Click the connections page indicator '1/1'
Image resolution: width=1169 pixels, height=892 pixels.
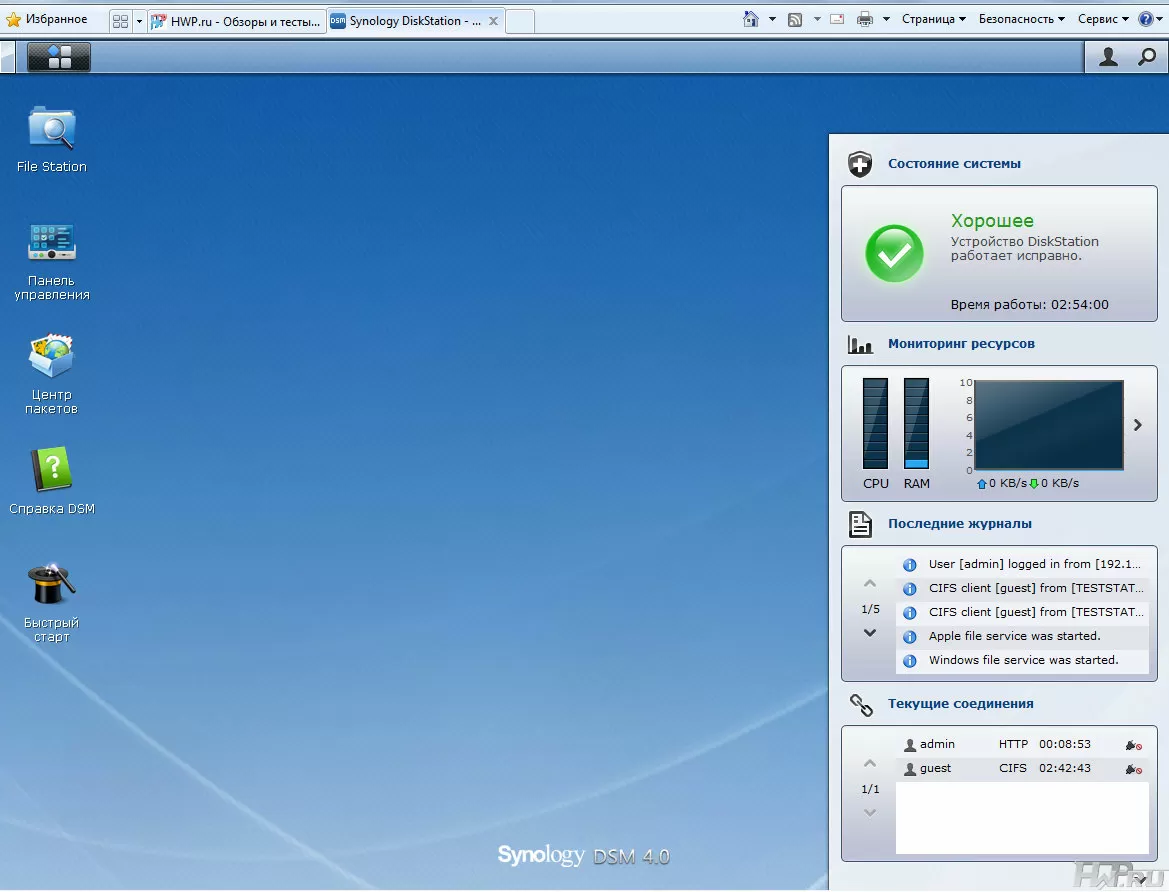(x=870, y=789)
